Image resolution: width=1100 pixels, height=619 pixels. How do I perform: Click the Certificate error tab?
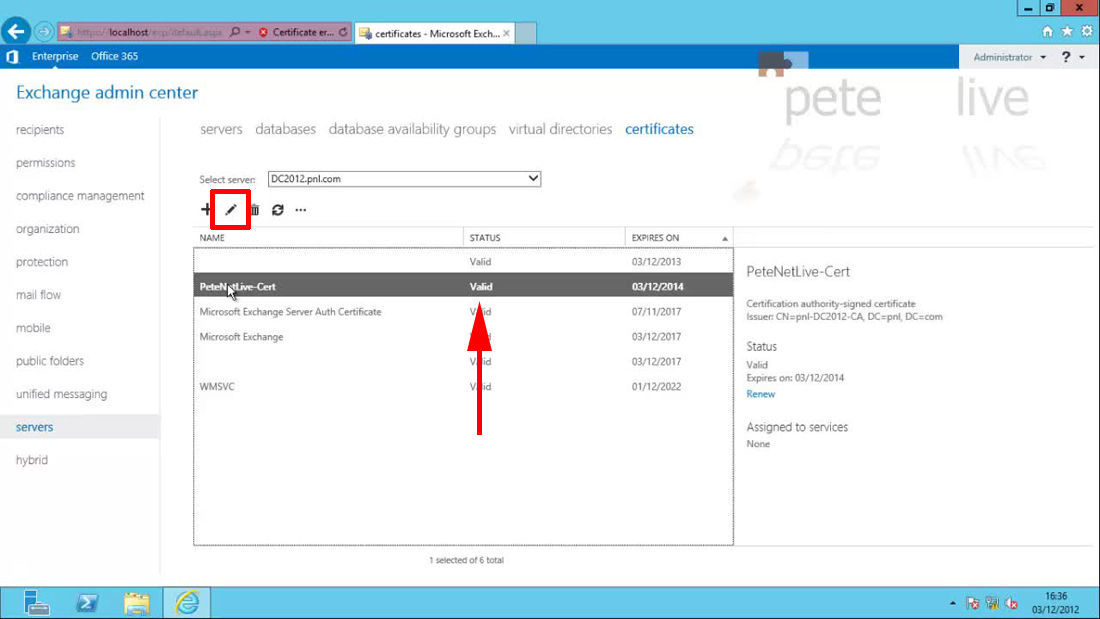(x=296, y=32)
